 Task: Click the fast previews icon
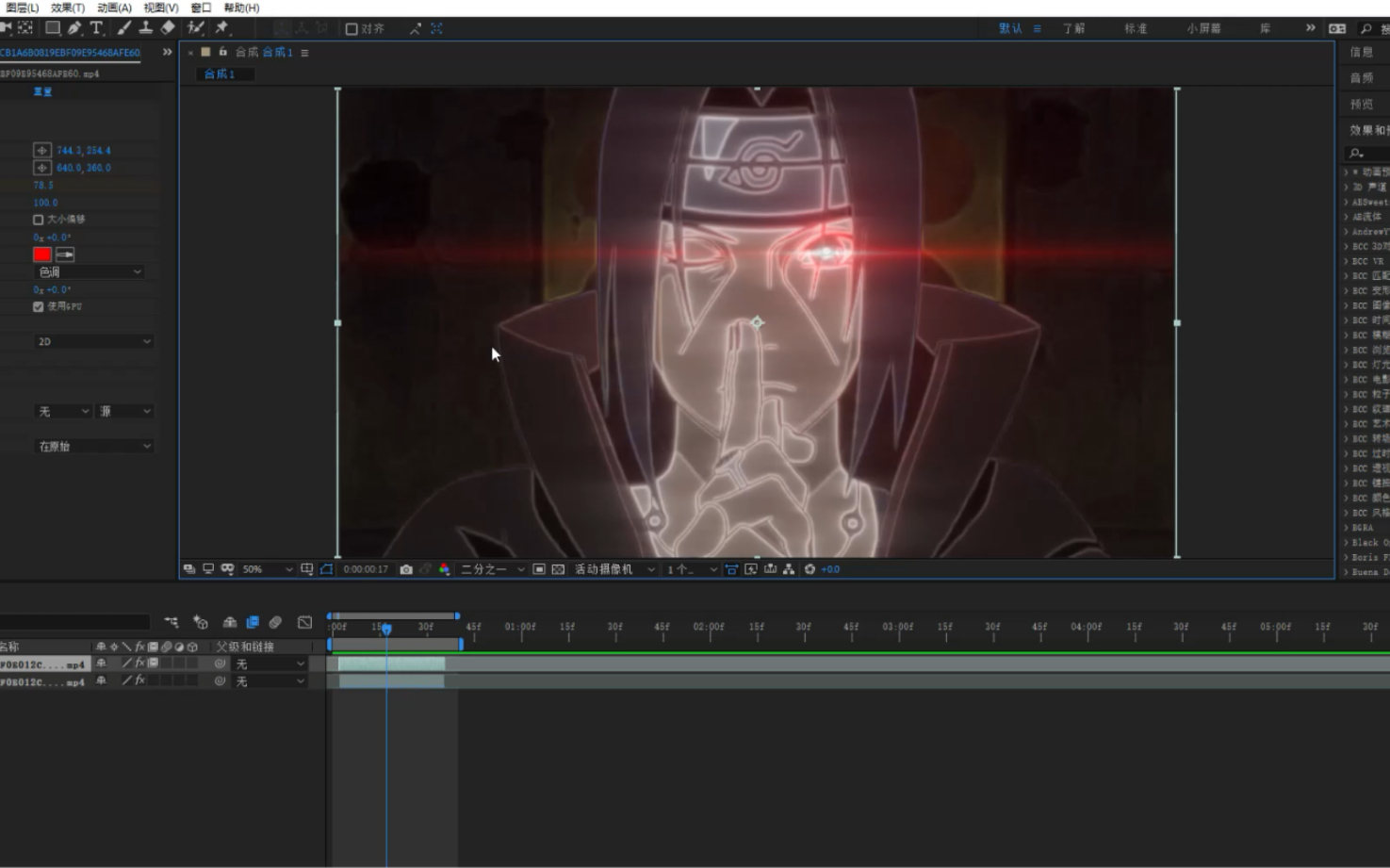[x=750, y=569]
